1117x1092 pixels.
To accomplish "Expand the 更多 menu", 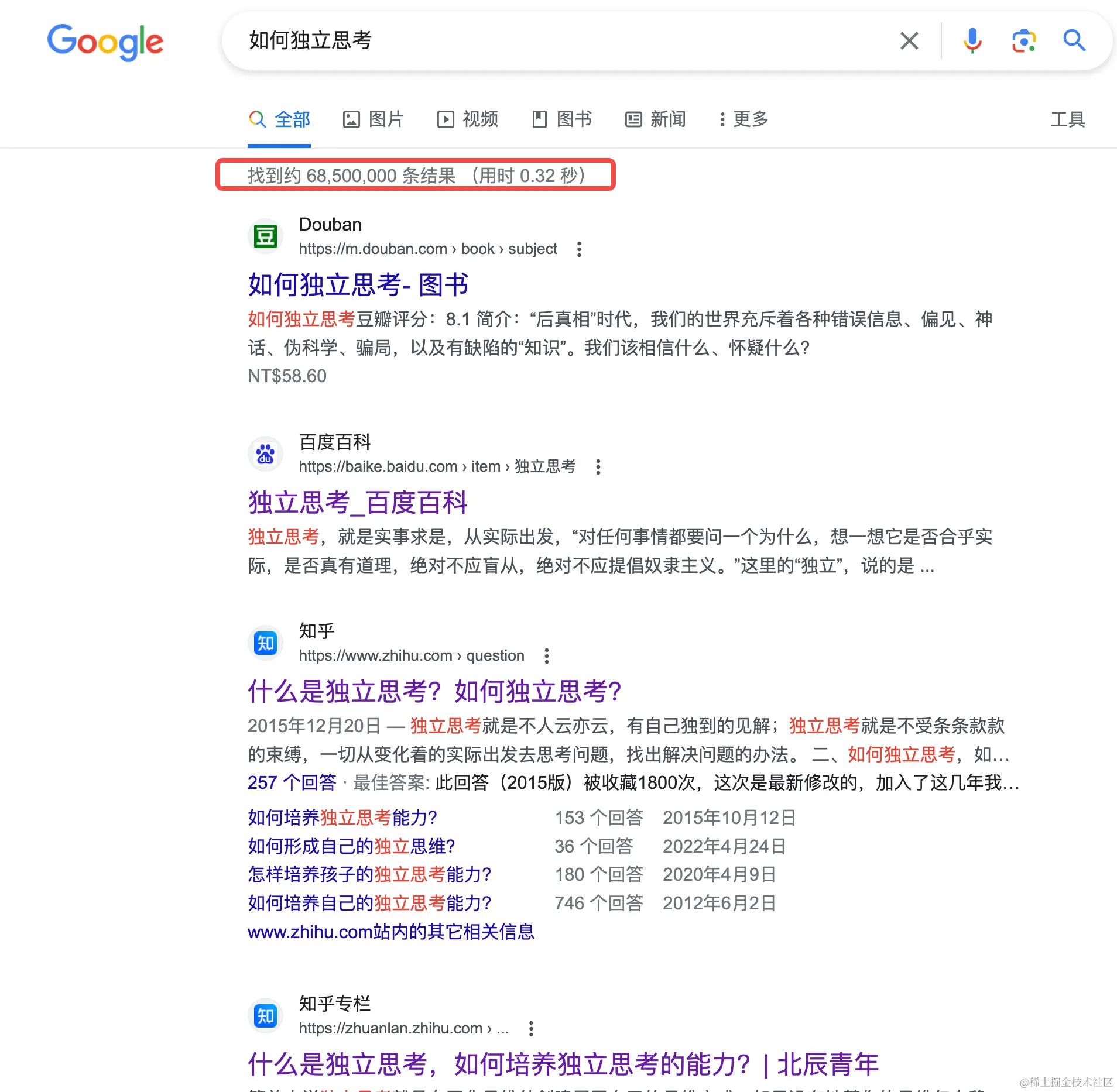I will click(x=745, y=119).
